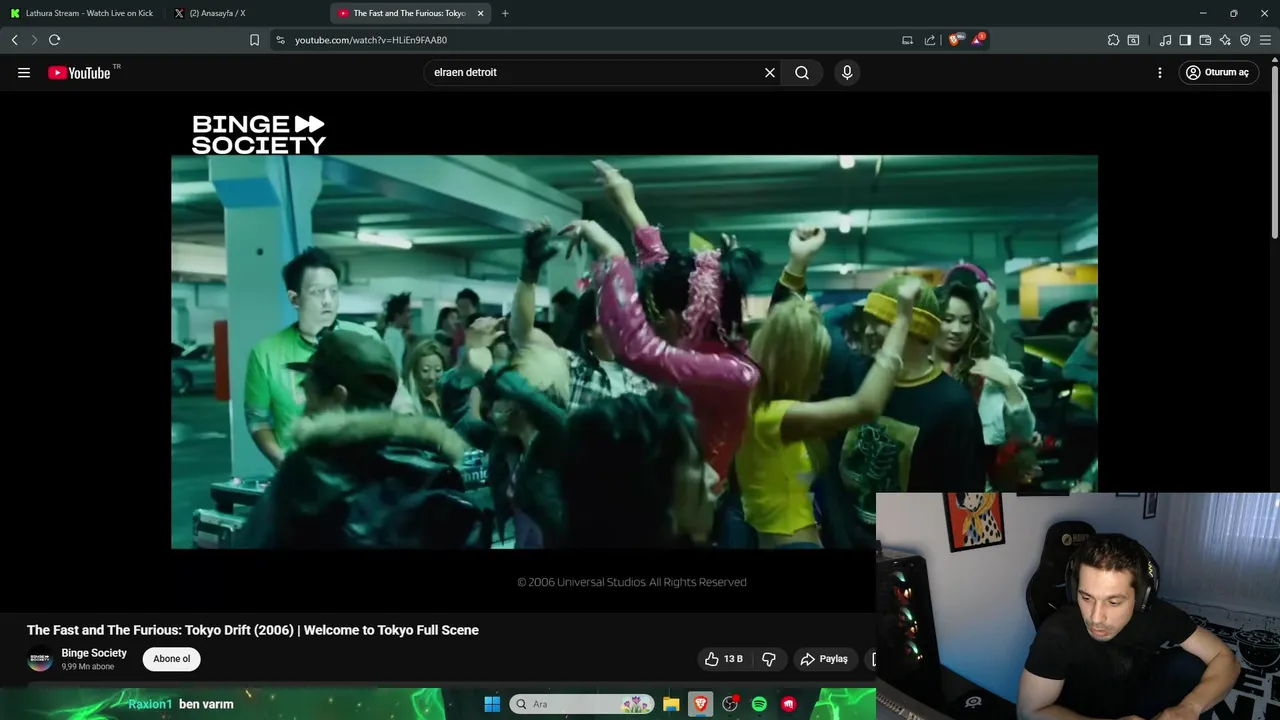The width and height of the screenshot is (1280, 720).
Task: Click the page's vertical scrollbar
Action: [x=1274, y=150]
